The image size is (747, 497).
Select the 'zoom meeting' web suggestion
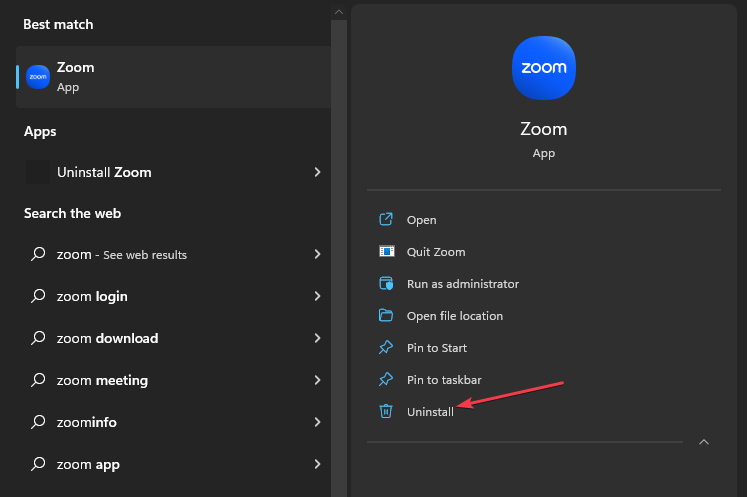pyautogui.click(x=173, y=380)
